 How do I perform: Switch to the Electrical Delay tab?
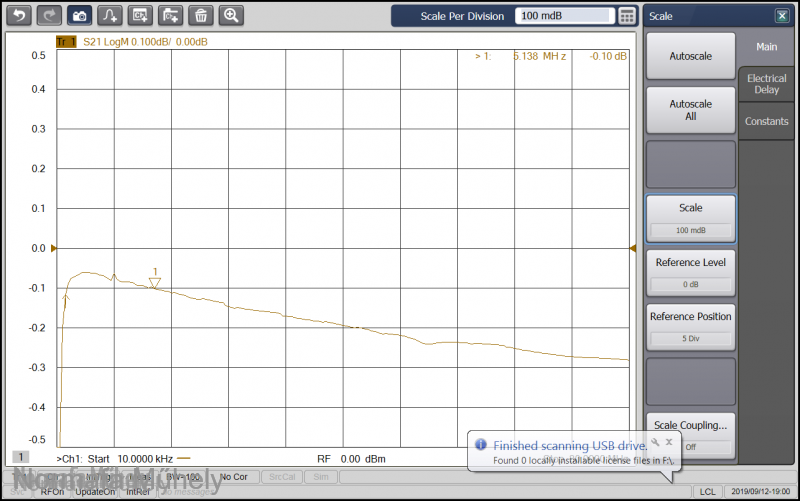766,84
